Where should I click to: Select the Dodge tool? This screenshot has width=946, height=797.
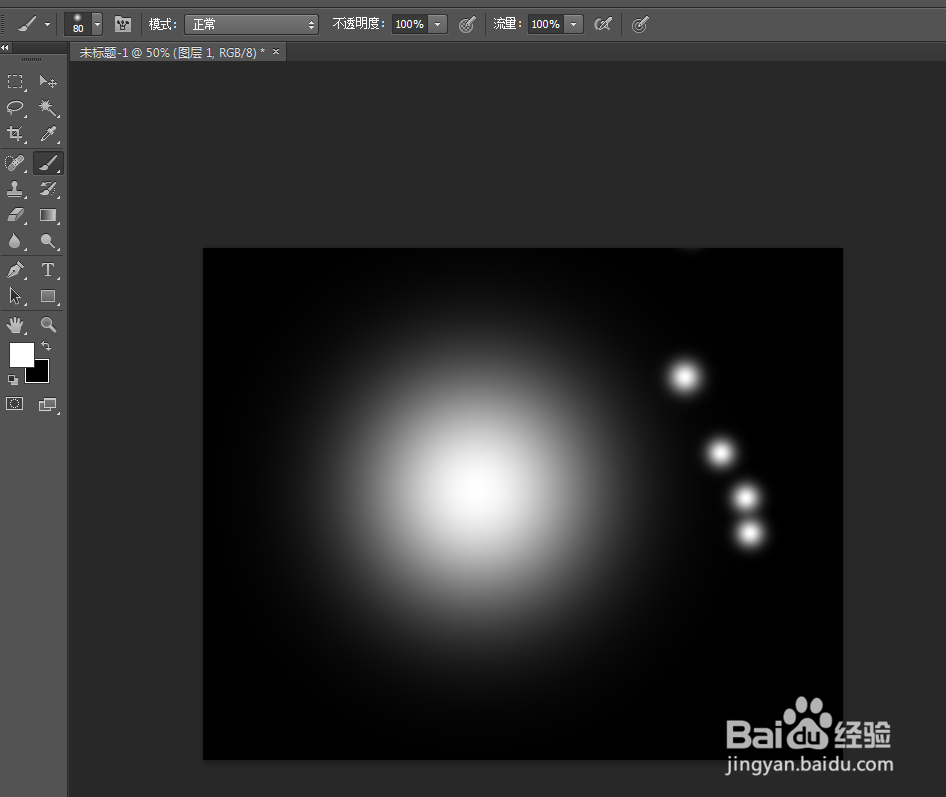(x=48, y=241)
